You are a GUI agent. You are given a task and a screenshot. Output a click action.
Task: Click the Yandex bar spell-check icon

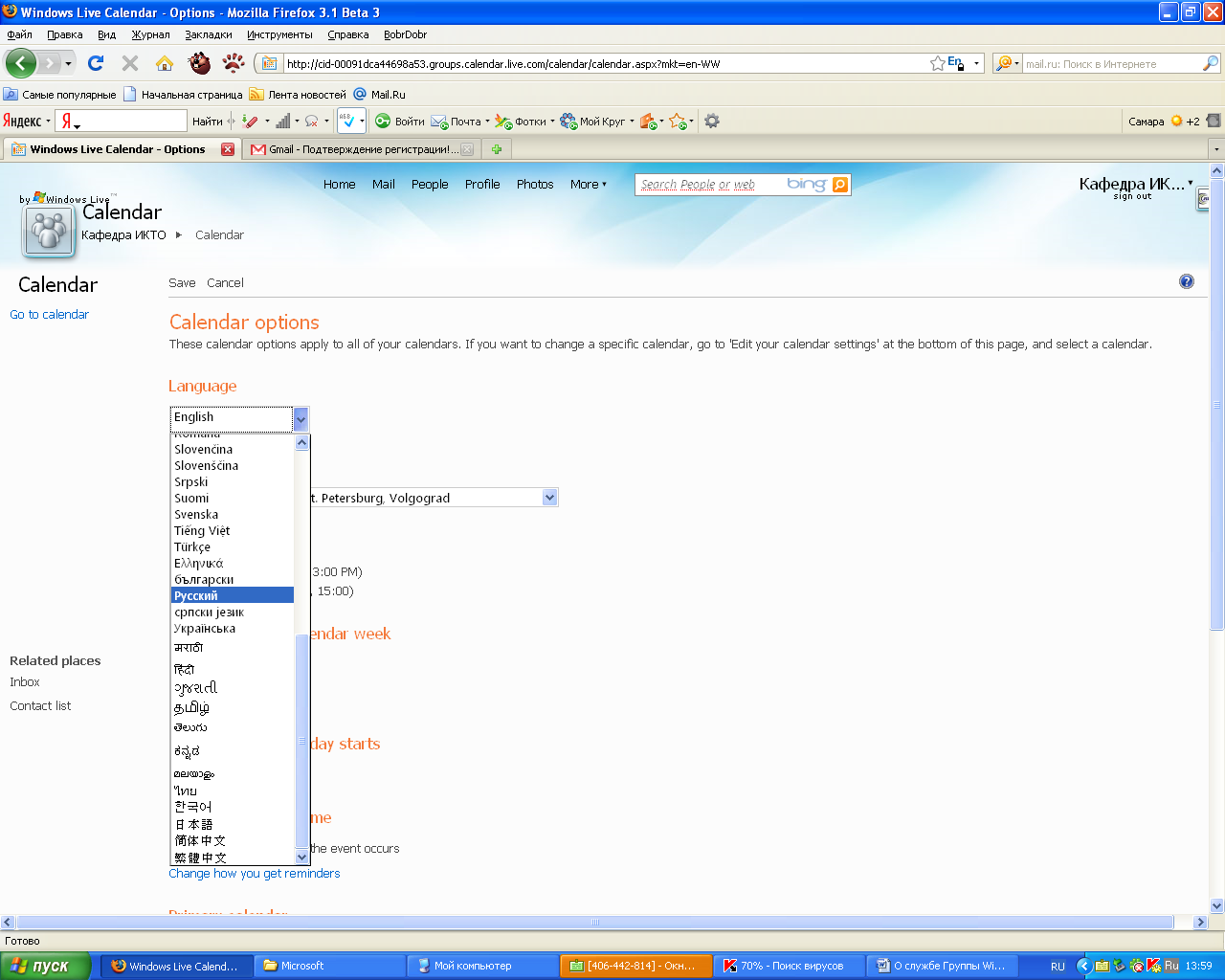(x=347, y=122)
